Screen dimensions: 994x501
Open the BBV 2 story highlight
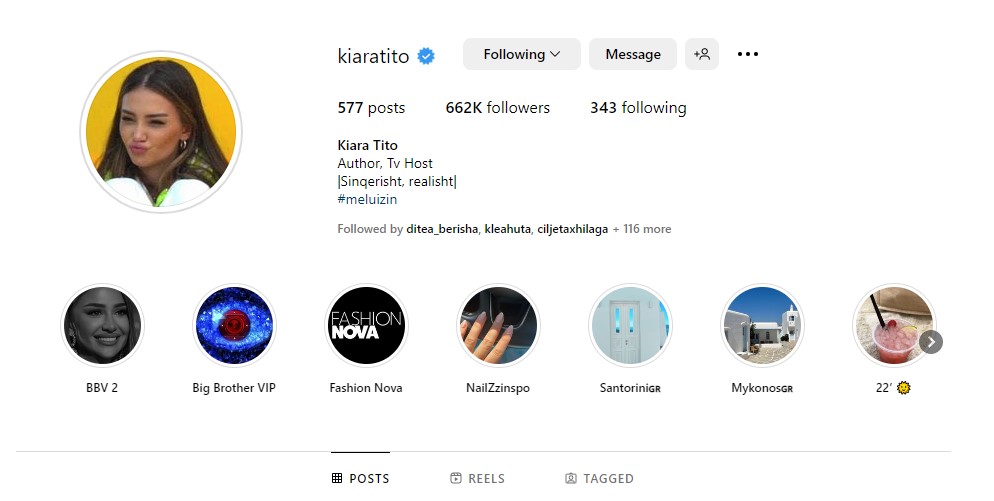click(x=102, y=325)
